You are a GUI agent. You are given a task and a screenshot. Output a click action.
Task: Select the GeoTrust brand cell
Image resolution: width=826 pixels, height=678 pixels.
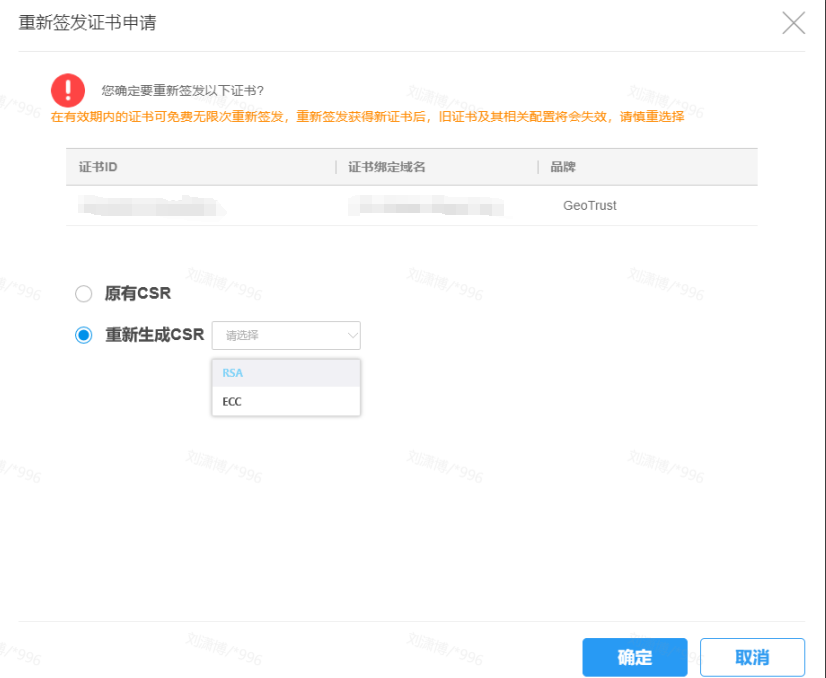coord(589,206)
